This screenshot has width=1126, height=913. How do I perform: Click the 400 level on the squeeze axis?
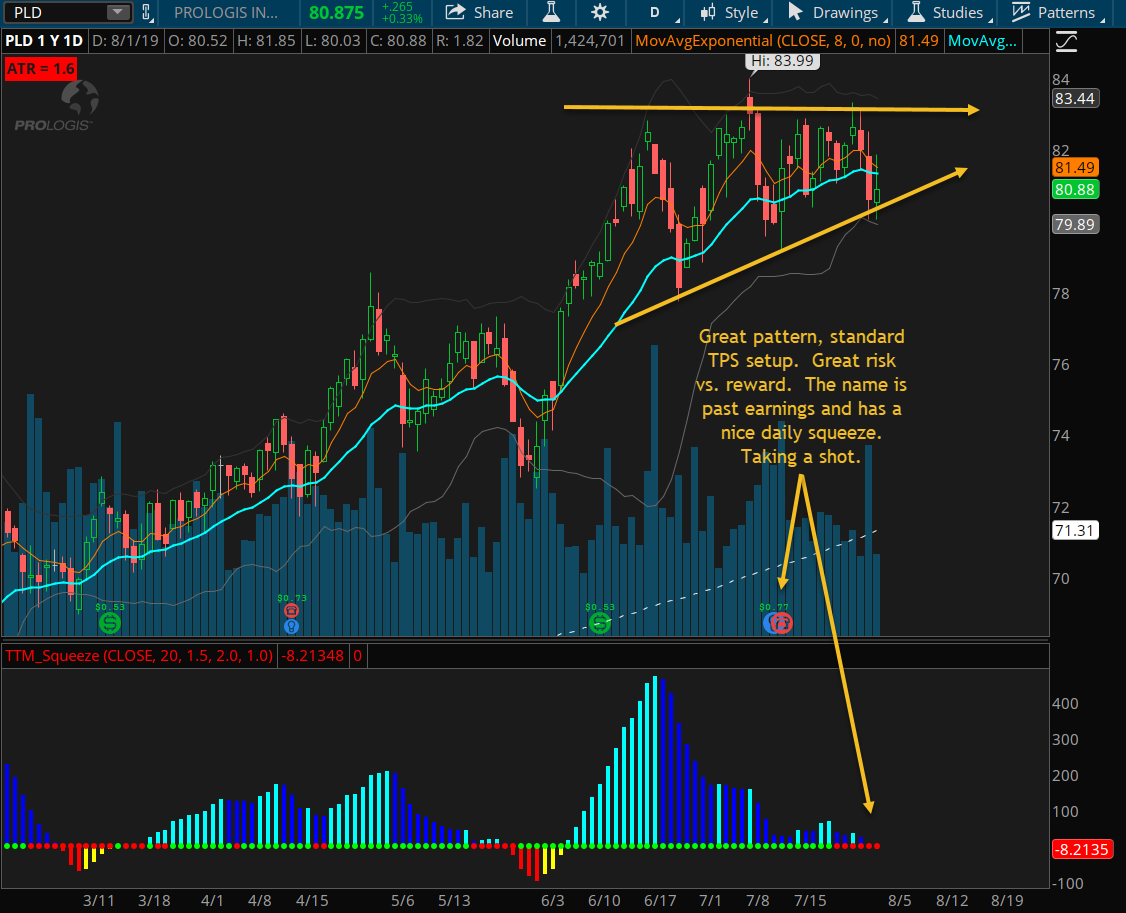(1065, 703)
